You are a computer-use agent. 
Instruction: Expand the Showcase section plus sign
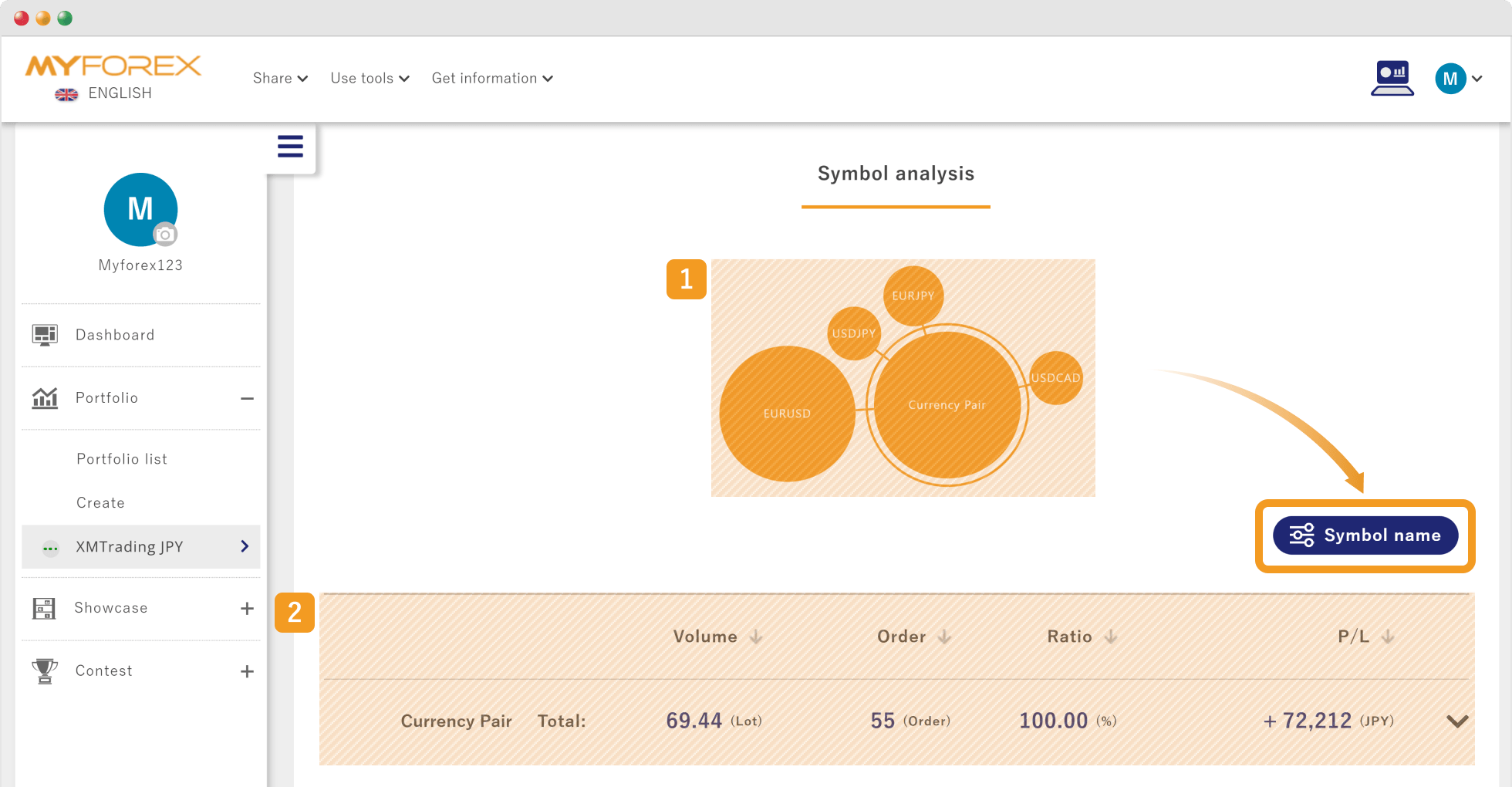click(x=247, y=609)
